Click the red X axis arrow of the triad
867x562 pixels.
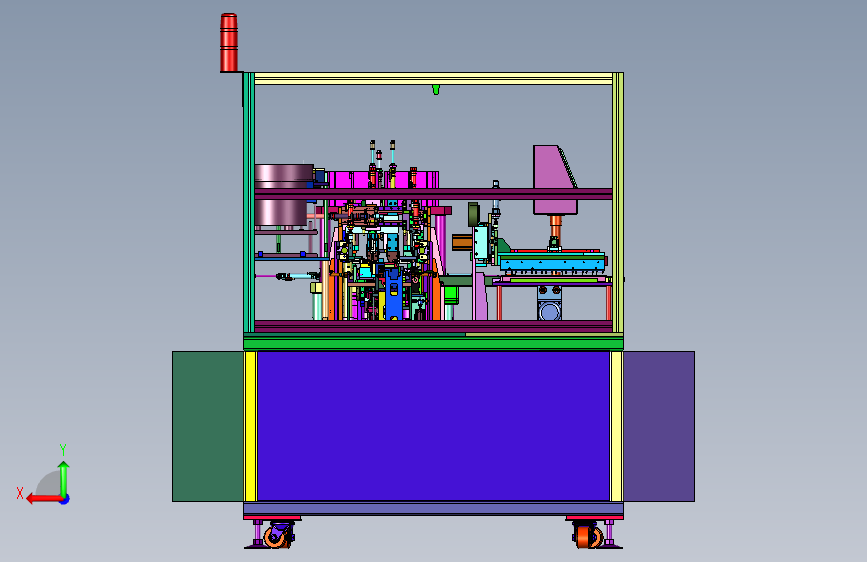pos(43,499)
